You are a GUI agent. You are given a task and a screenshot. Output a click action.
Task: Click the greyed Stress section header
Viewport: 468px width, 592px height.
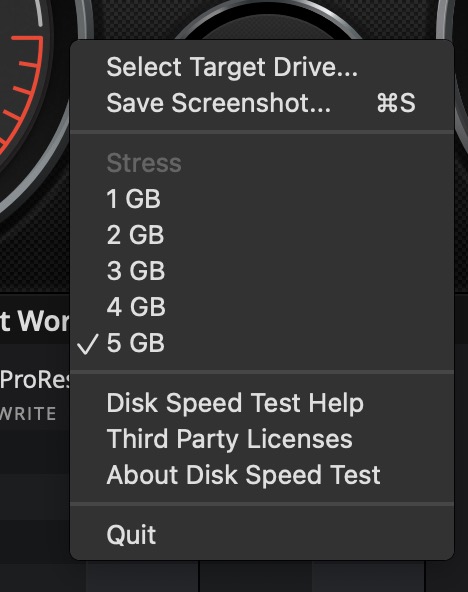pyautogui.click(x=144, y=163)
